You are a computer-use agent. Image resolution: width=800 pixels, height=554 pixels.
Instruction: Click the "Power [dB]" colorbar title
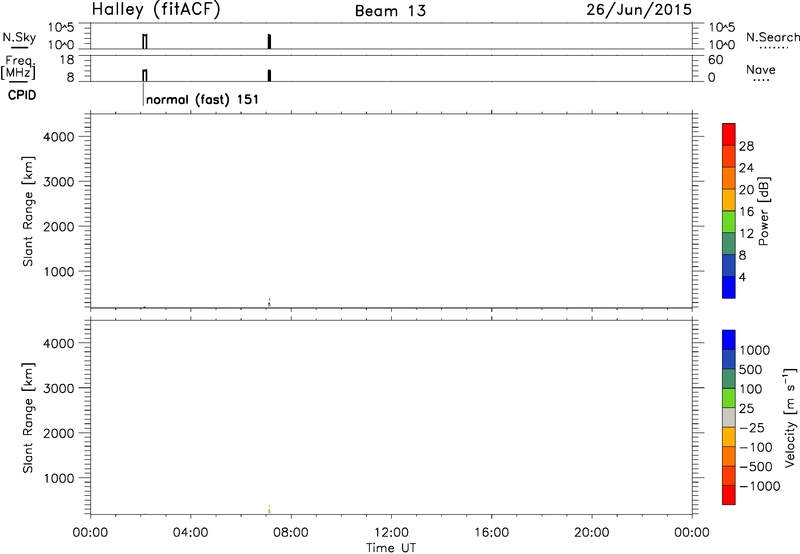[x=764, y=211]
